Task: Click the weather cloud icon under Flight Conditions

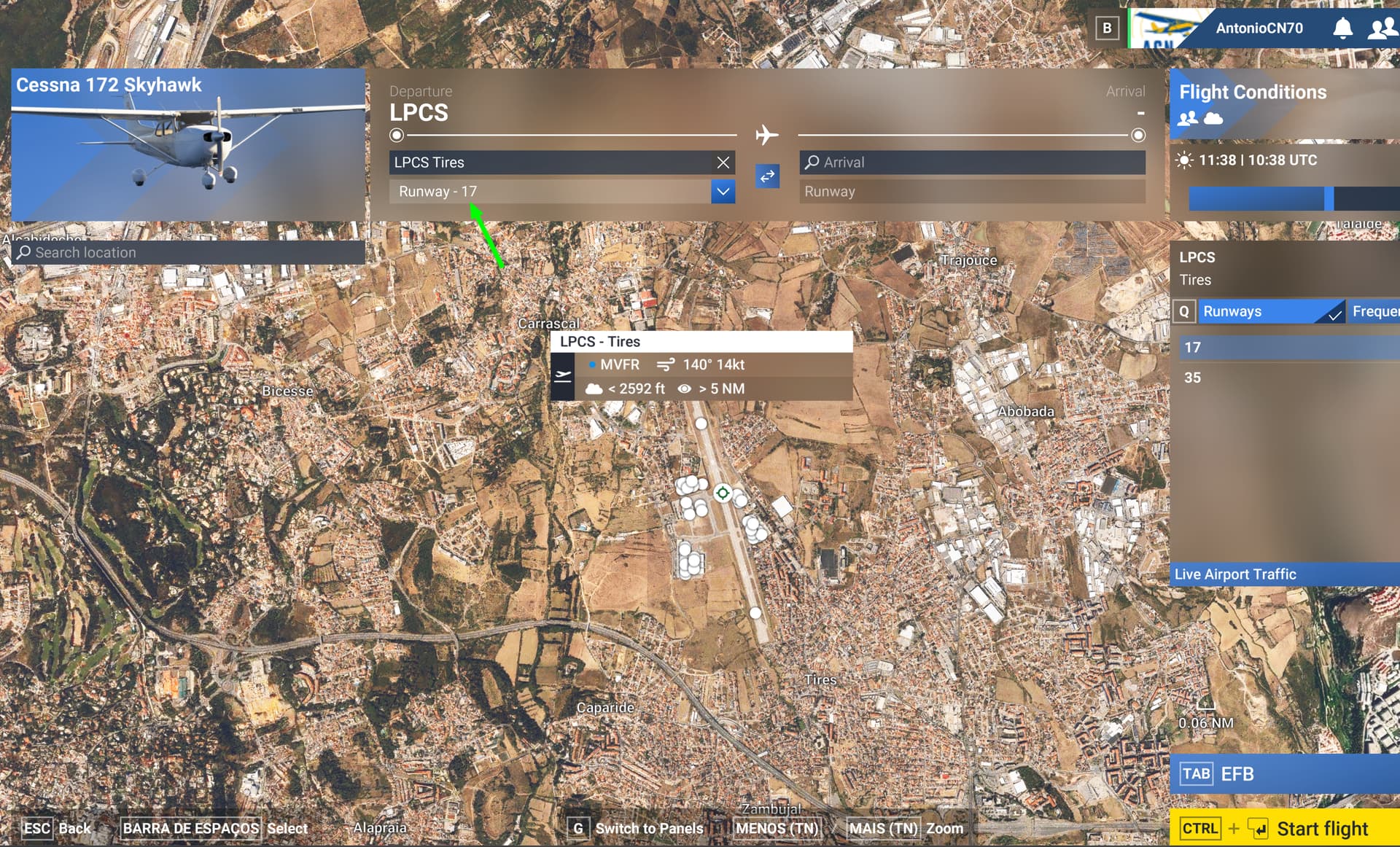Action: click(1213, 118)
